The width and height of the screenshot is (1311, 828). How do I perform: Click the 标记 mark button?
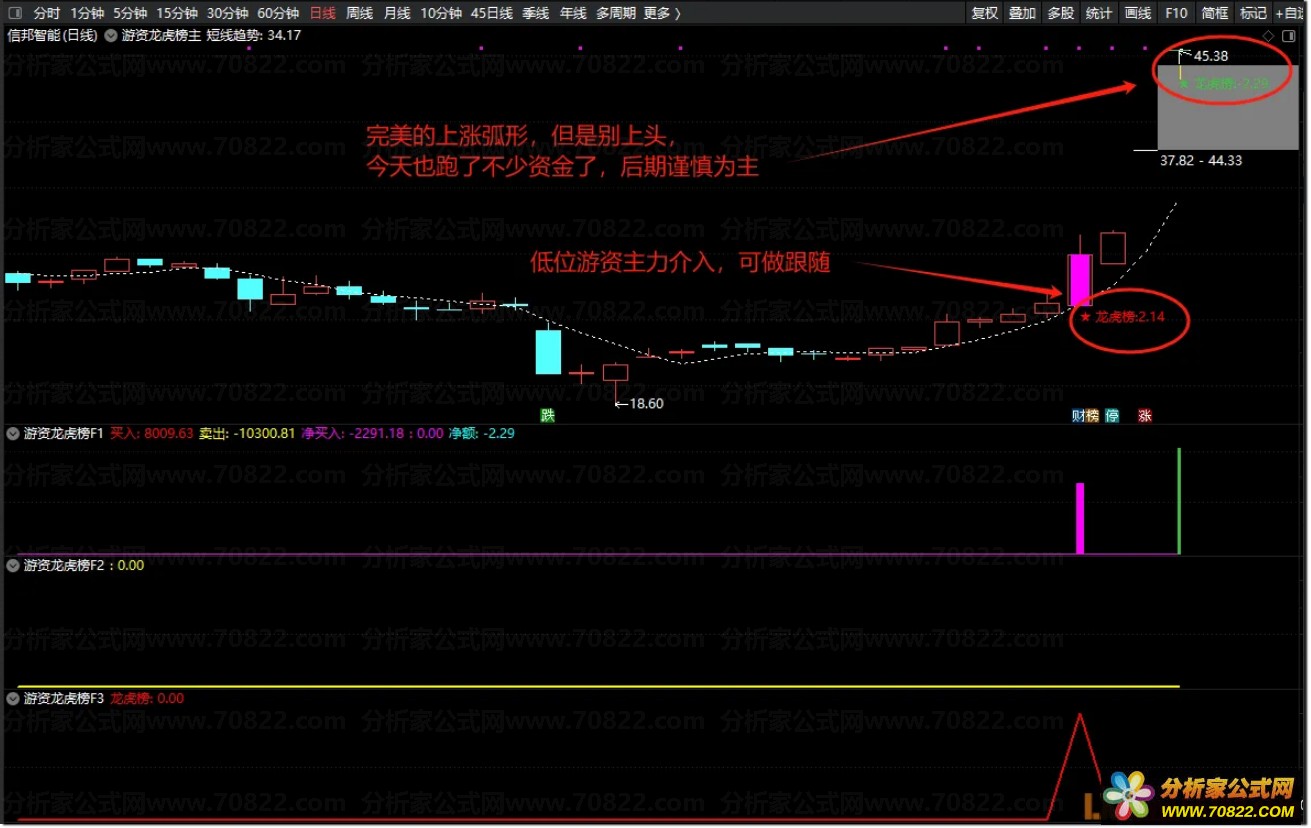[x=1253, y=13]
